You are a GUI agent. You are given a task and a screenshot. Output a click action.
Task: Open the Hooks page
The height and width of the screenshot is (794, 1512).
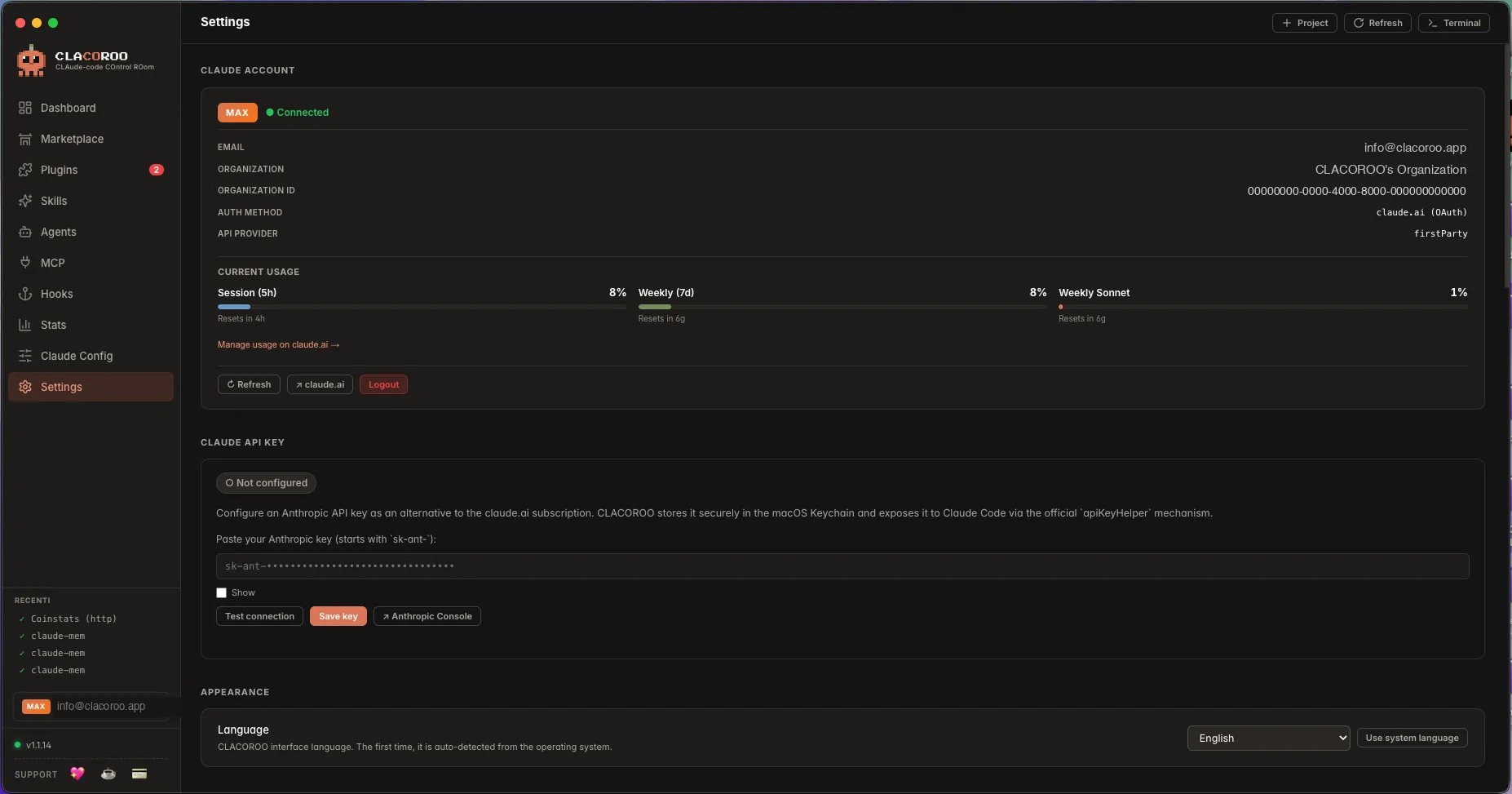coord(91,294)
